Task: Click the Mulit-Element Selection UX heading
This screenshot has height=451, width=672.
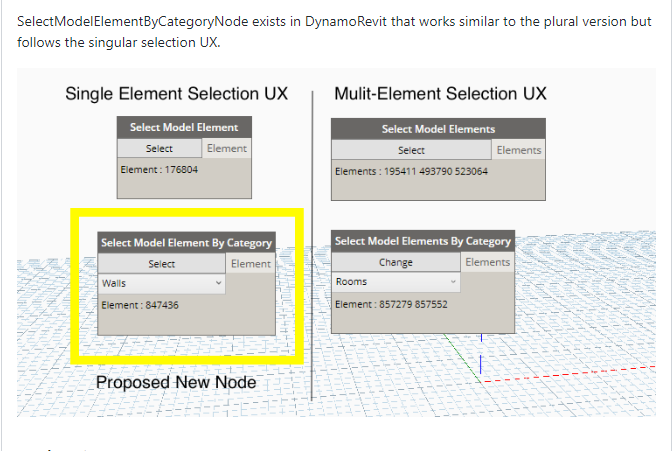Action: click(x=441, y=93)
